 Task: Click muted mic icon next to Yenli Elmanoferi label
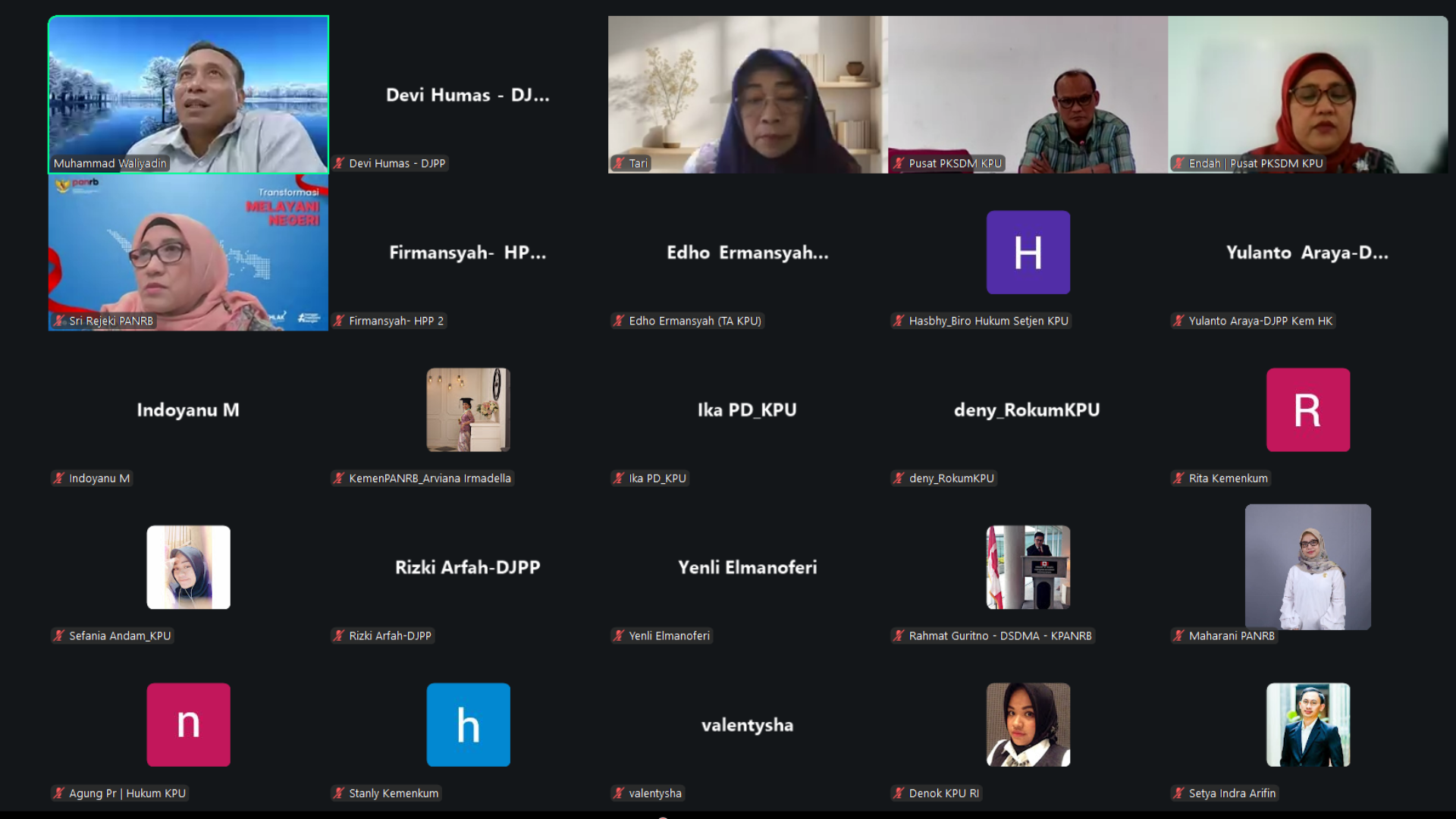coord(619,635)
